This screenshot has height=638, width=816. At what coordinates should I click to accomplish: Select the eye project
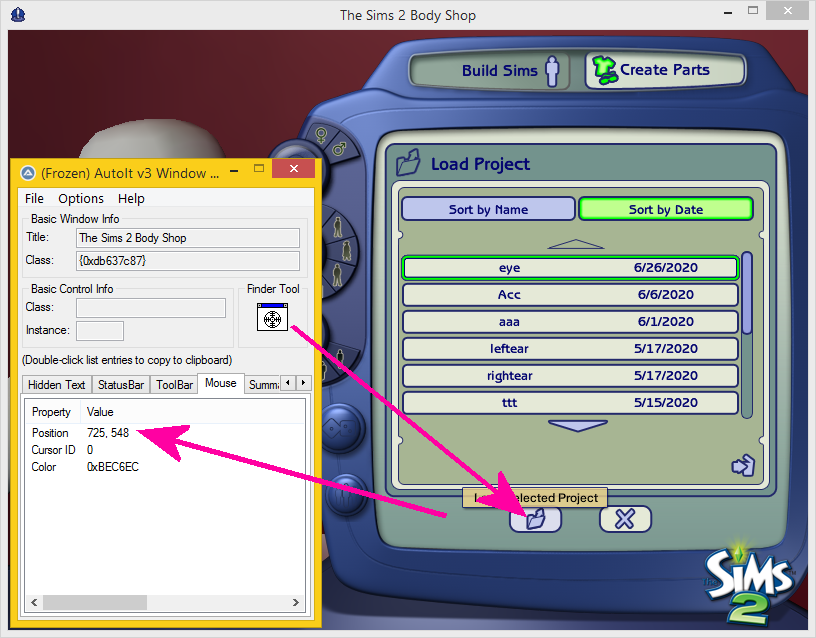570,268
